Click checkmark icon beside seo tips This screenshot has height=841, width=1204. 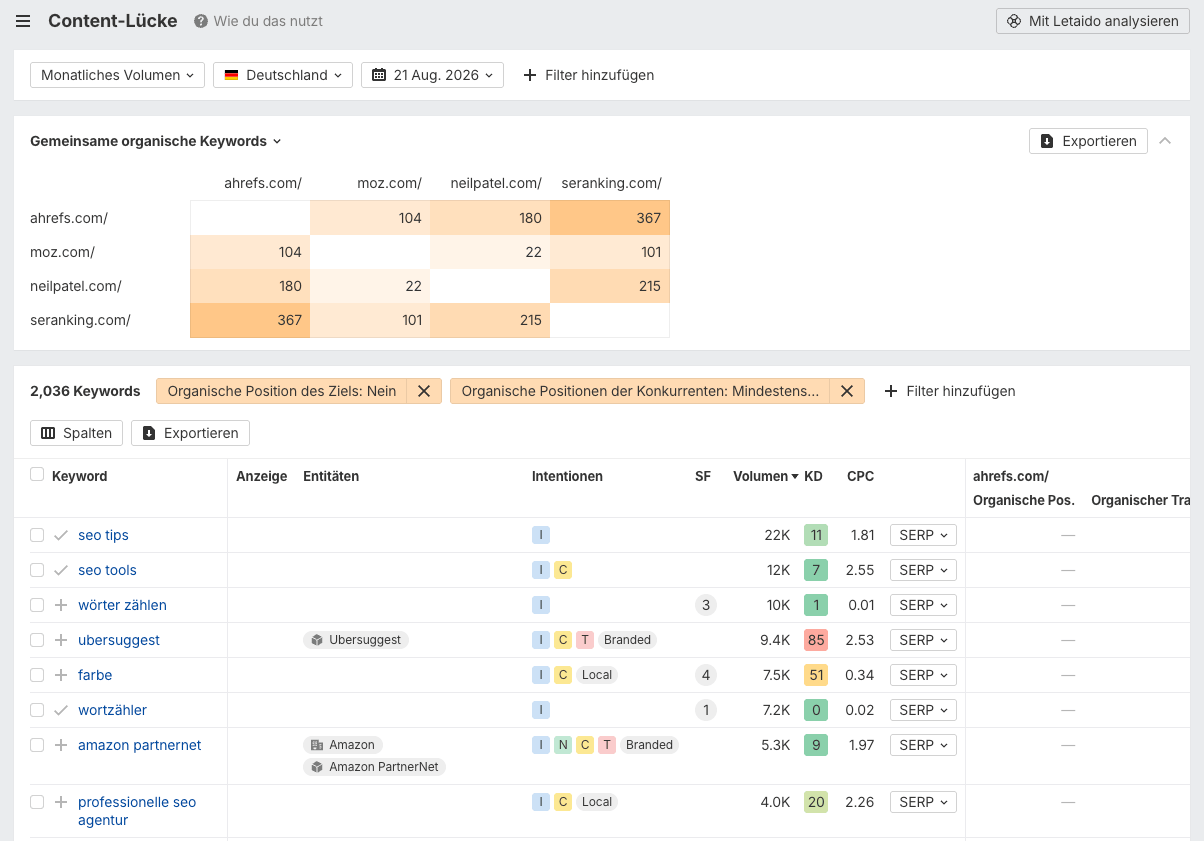pos(61,535)
